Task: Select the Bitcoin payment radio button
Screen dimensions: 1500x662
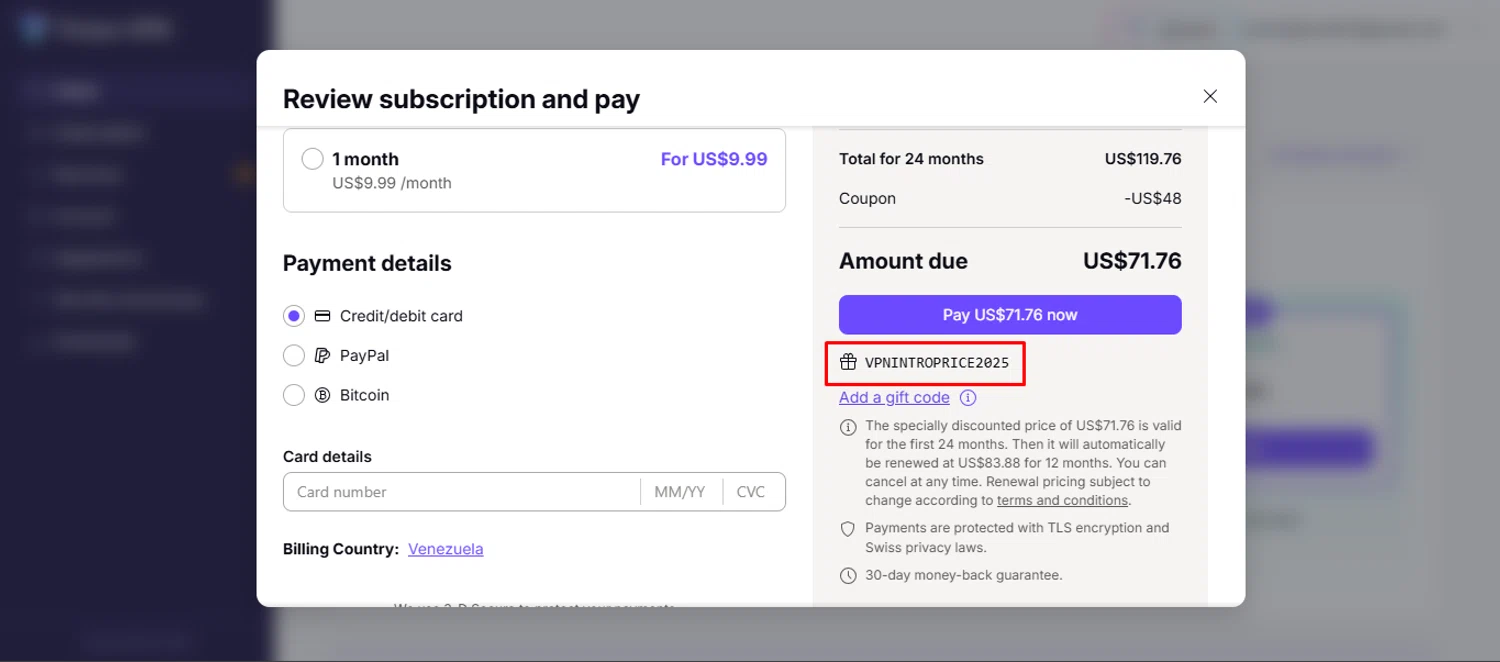Action: [x=294, y=395]
